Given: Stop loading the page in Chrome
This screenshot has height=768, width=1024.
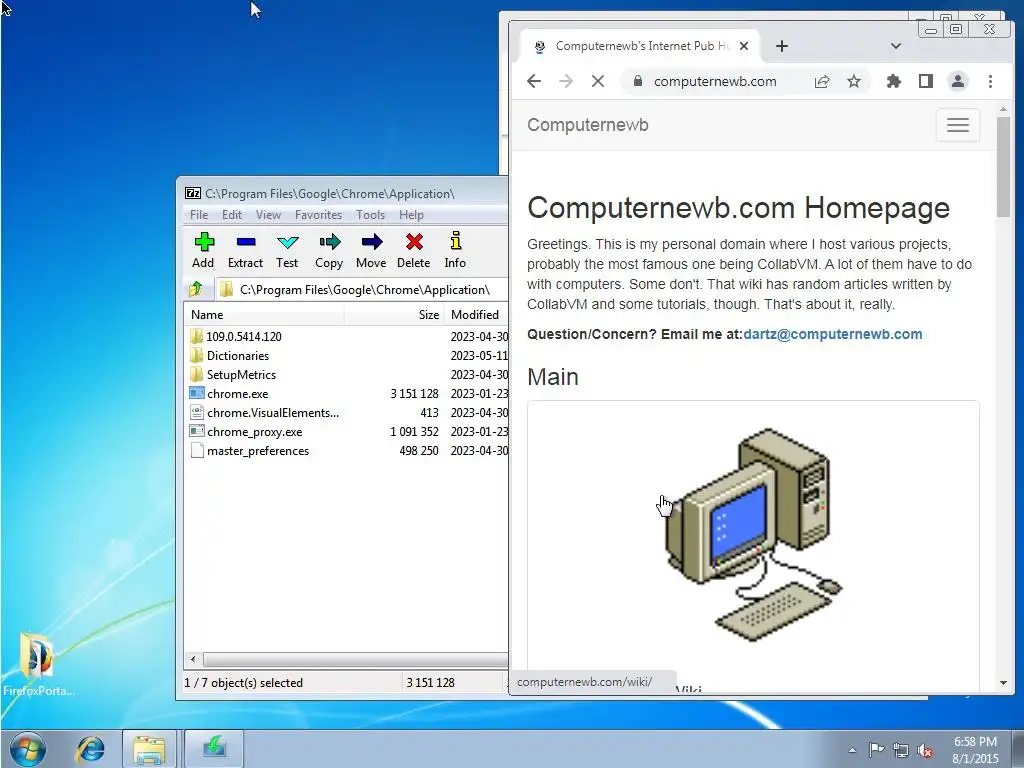Looking at the screenshot, I should click(x=598, y=81).
